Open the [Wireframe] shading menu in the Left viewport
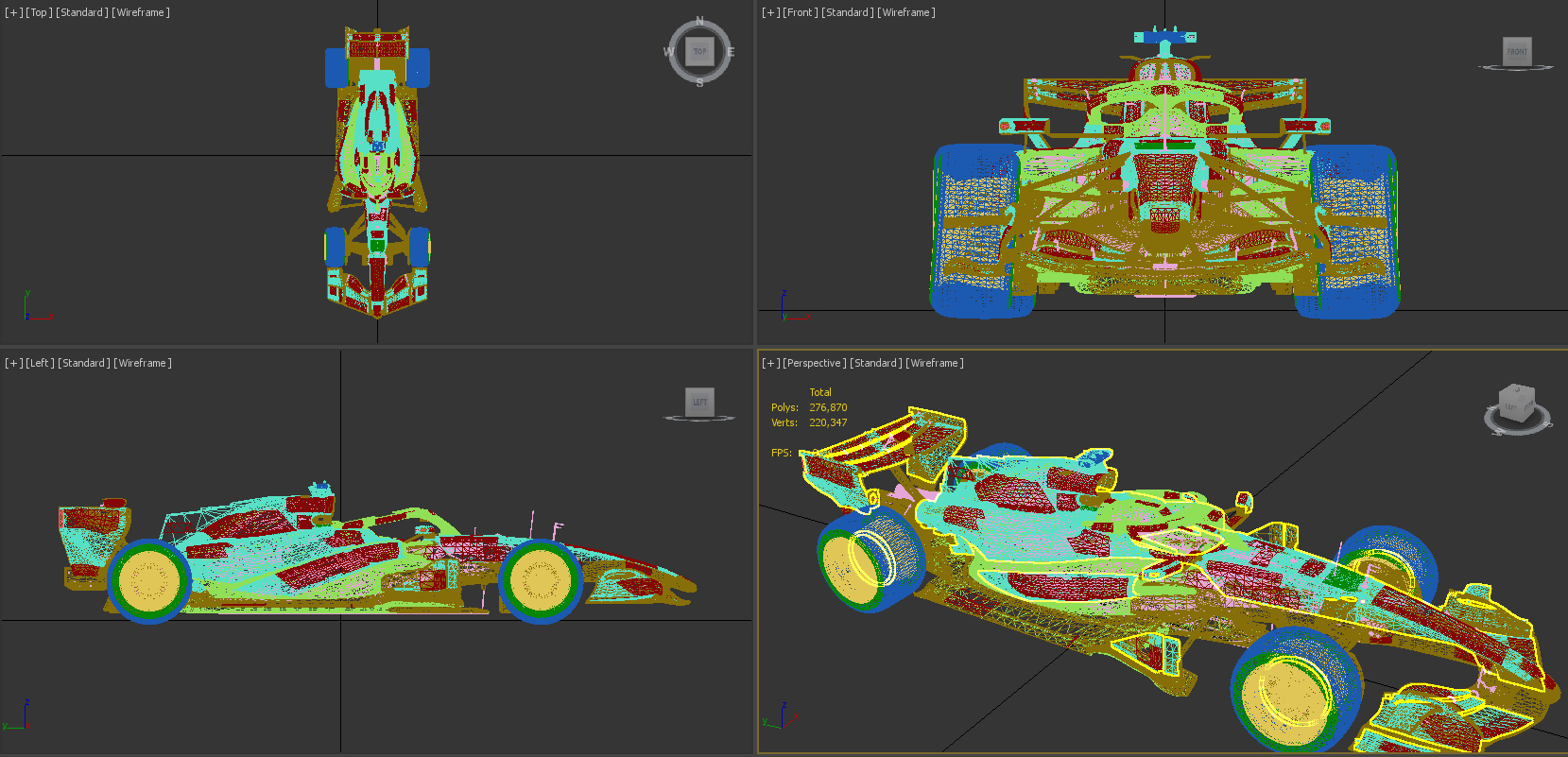This screenshot has width=1568, height=757. tap(143, 363)
